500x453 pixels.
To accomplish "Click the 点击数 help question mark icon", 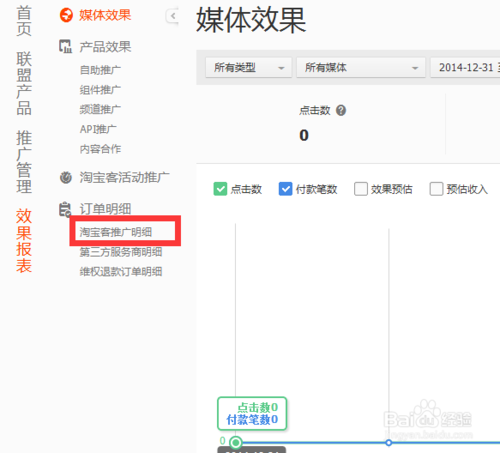I will click(341, 110).
